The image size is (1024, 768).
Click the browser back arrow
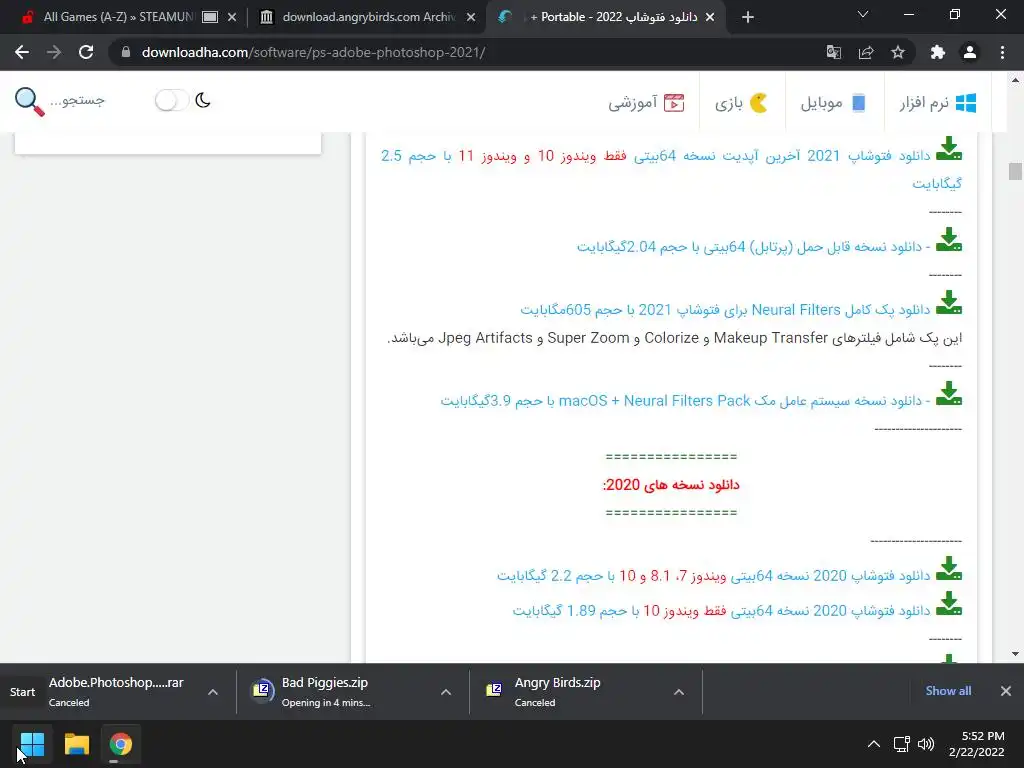(x=22, y=52)
